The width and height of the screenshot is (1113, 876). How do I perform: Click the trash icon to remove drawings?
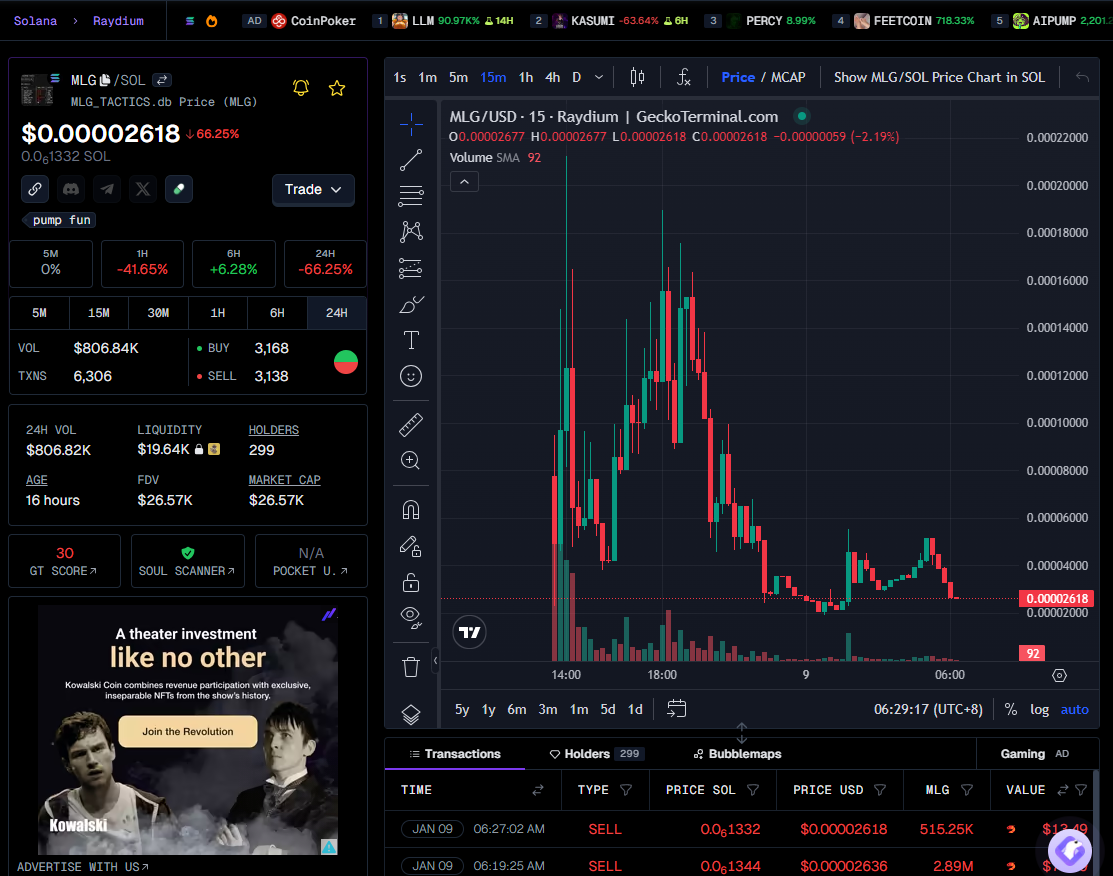pyautogui.click(x=411, y=666)
